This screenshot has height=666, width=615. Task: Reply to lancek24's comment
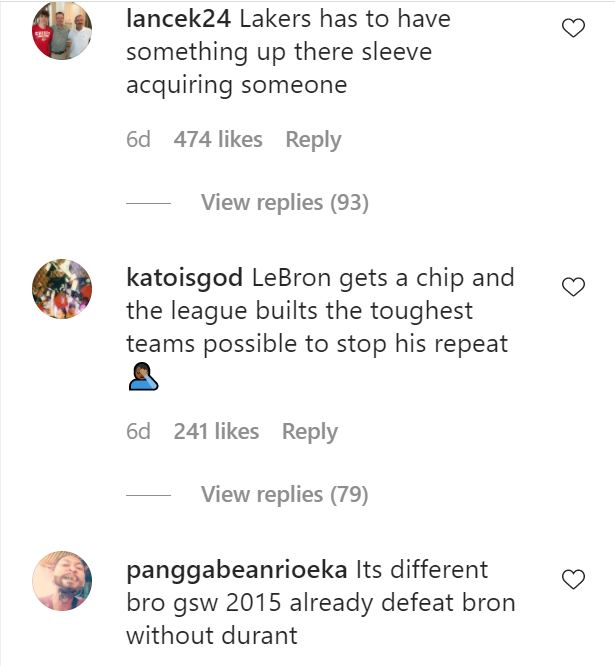tap(313, 140)
